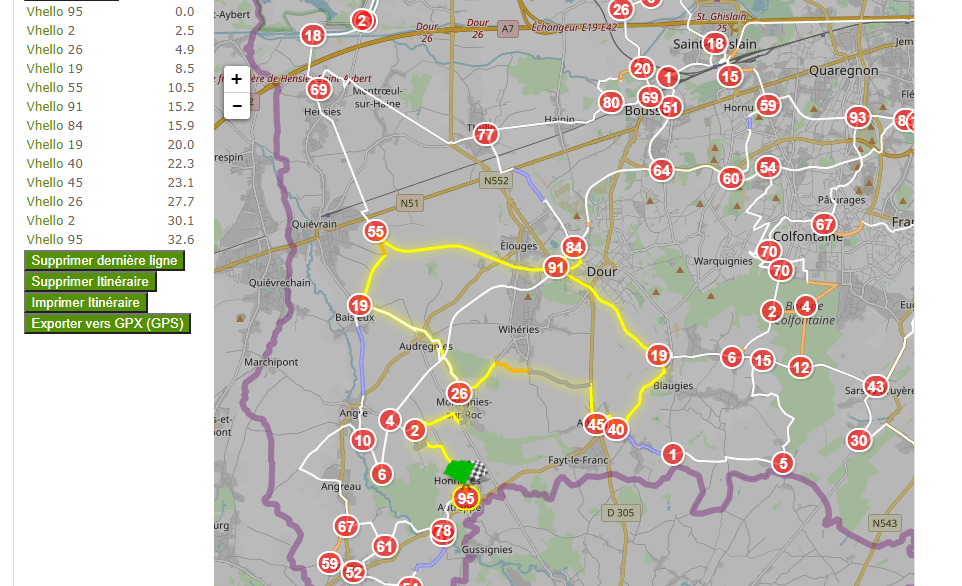Click node 84 marker on the map
962x586 pixels.
click(574, 247)
